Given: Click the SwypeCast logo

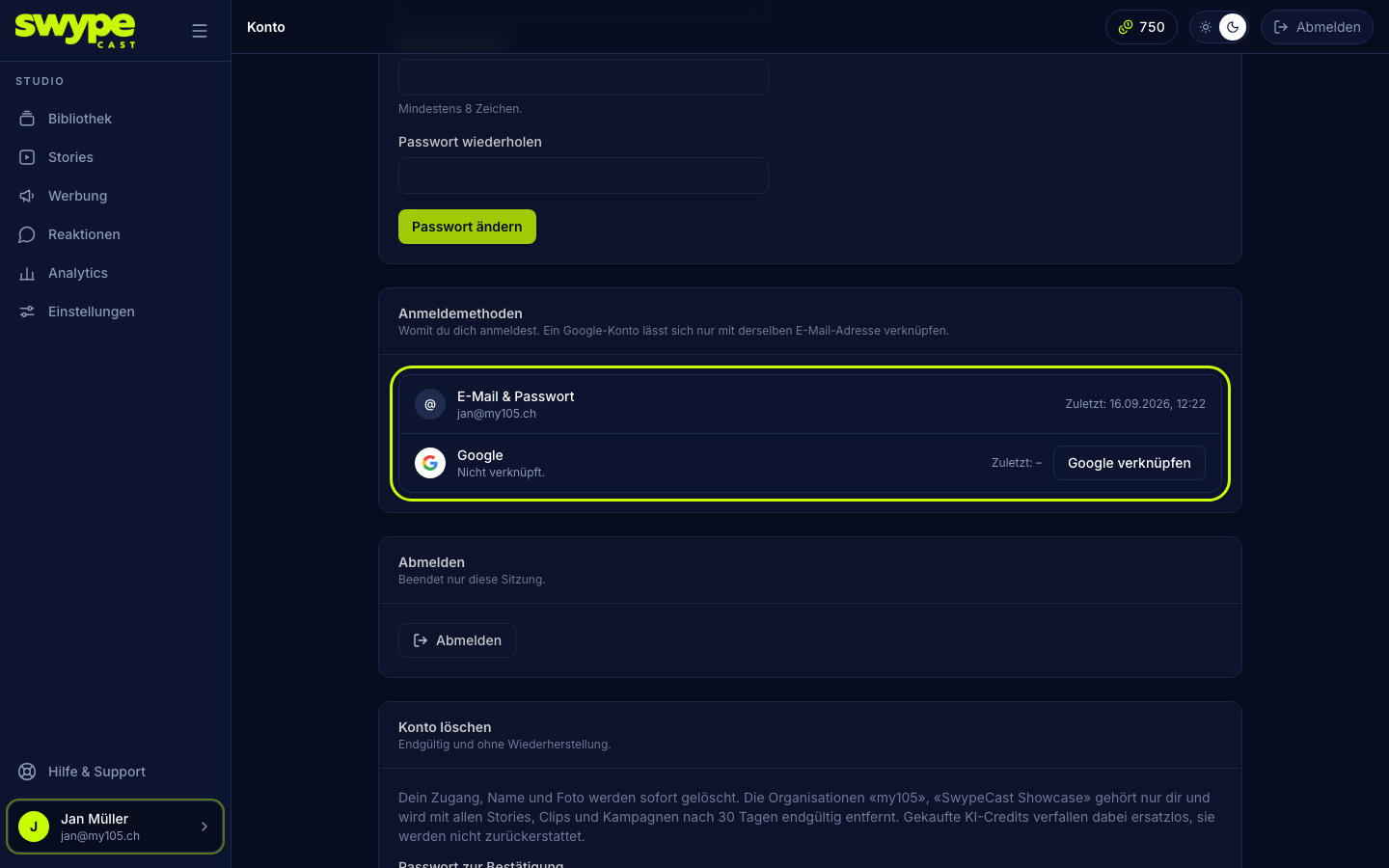Looking at the screenshot, I should 75,30.
